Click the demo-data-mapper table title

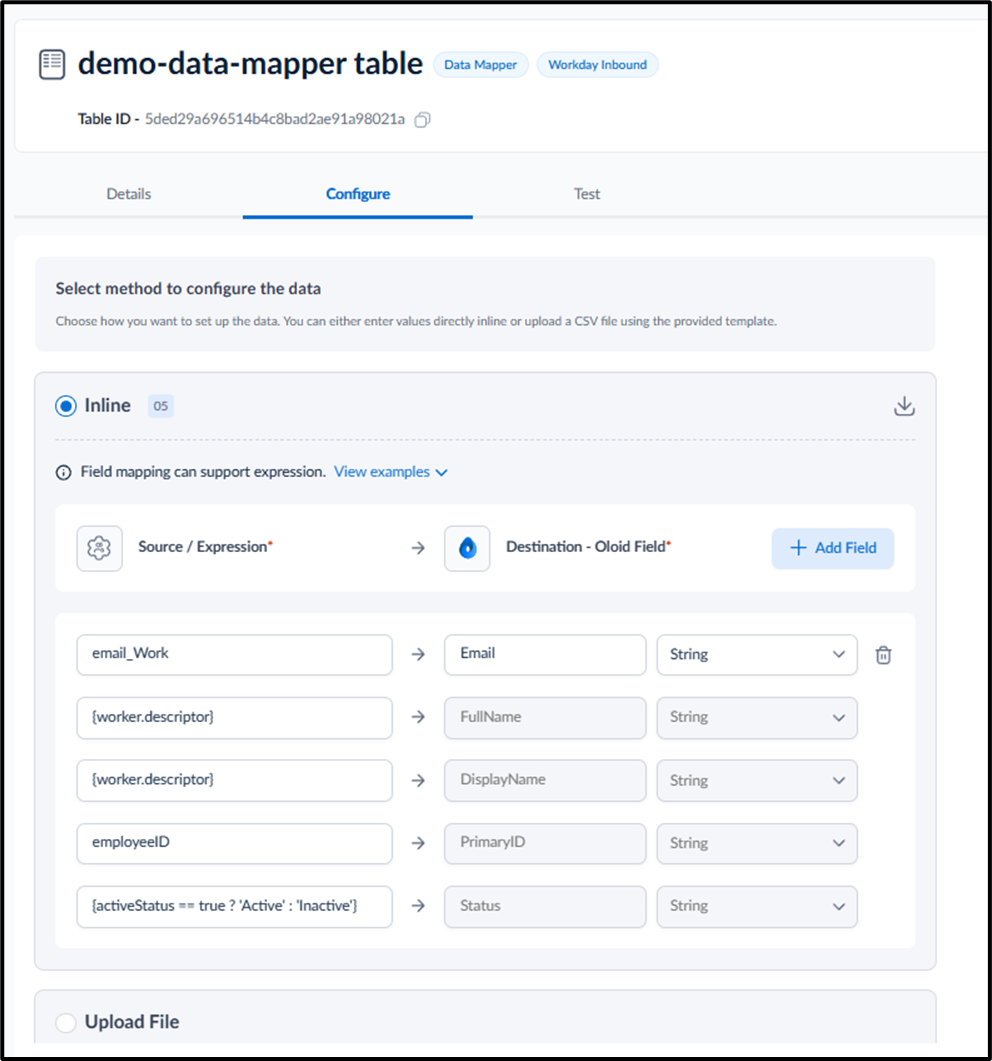250,64
